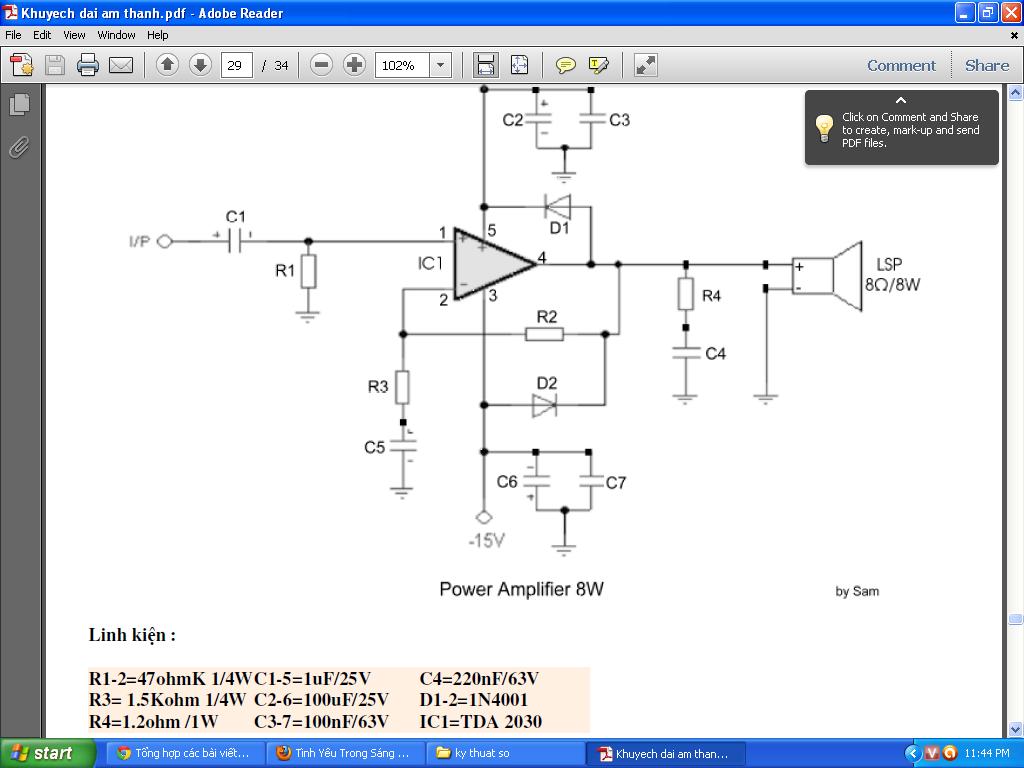Click the red V tray icon
The height and width of the screenshot is (768, 1024).
tap(932, 754)
